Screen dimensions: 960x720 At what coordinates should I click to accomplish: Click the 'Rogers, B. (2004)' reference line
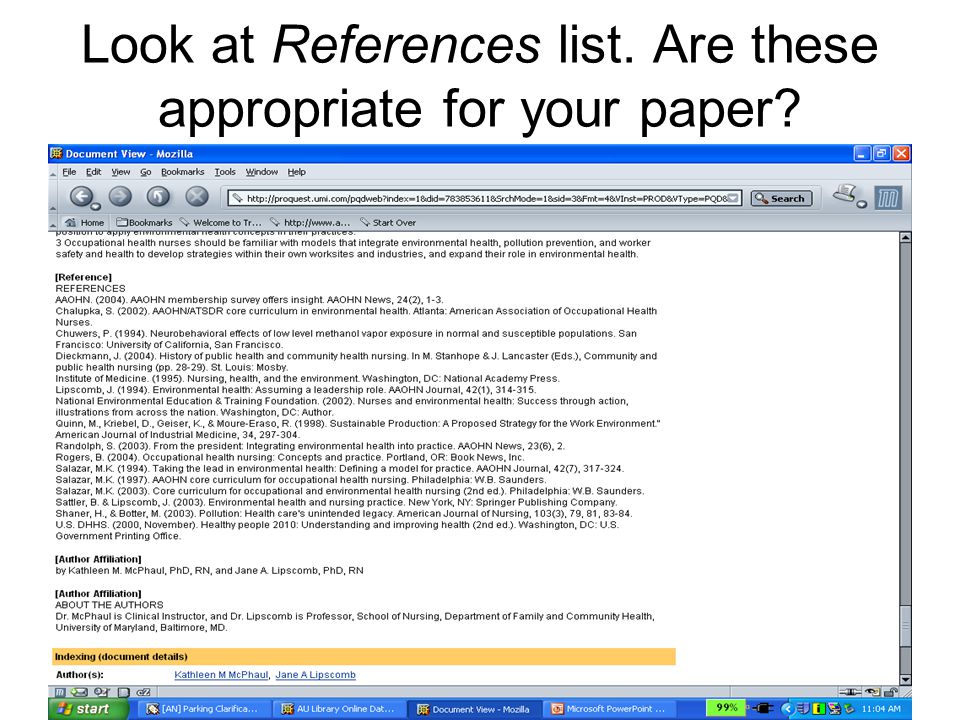coord(290,457)
